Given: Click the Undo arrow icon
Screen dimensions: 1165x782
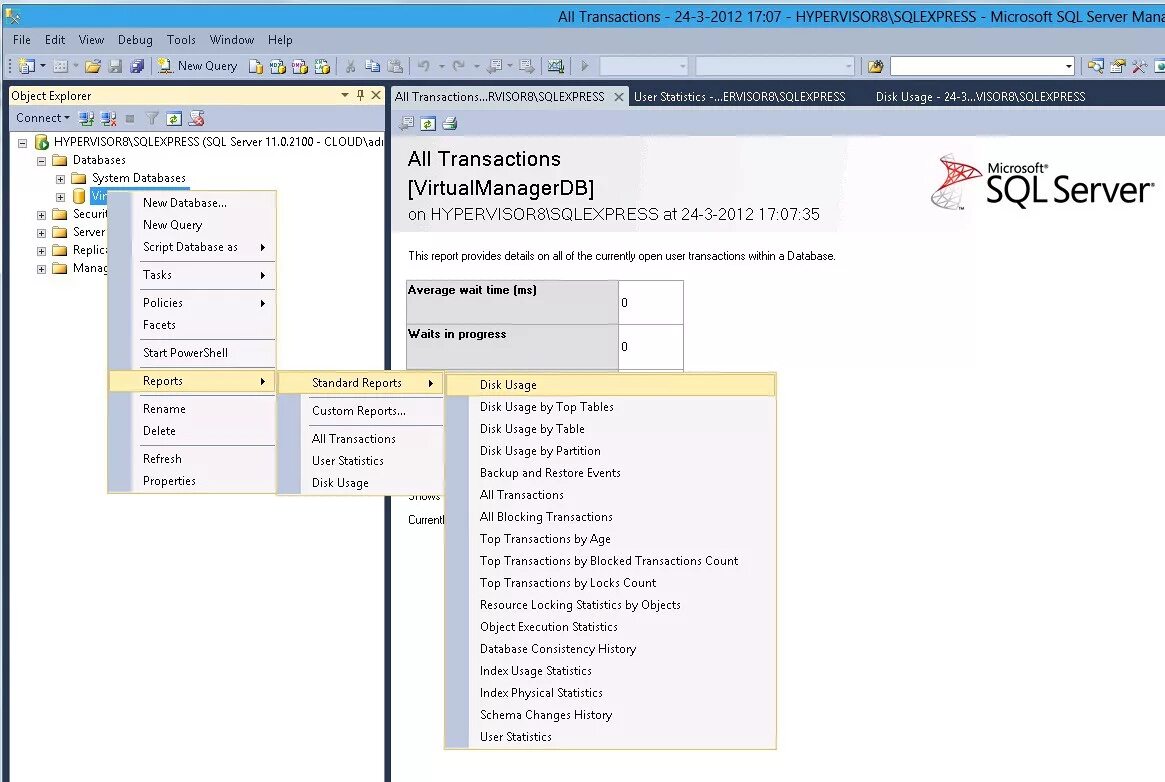Looking at the screenshot, I should pyautogui.click(x=424, y=66).
